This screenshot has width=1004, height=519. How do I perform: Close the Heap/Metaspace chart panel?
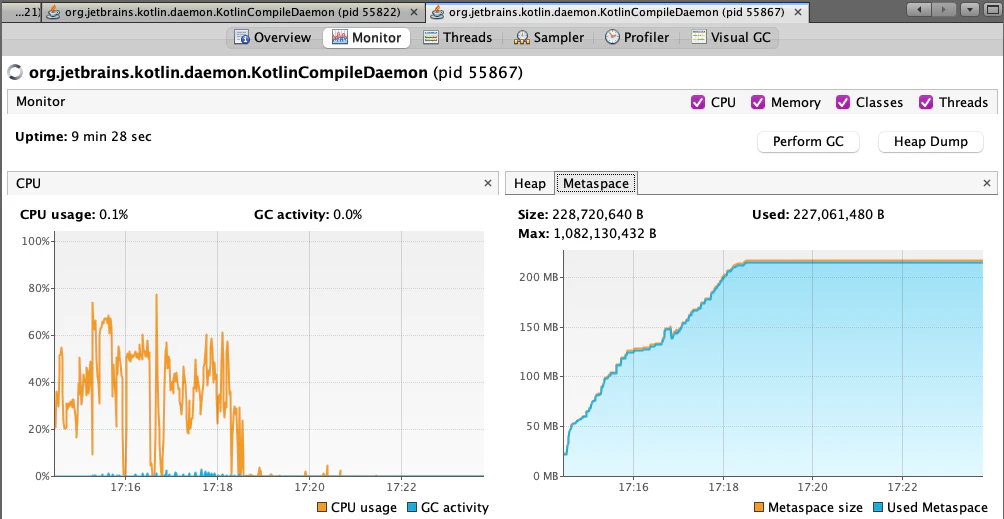[987, 184]
